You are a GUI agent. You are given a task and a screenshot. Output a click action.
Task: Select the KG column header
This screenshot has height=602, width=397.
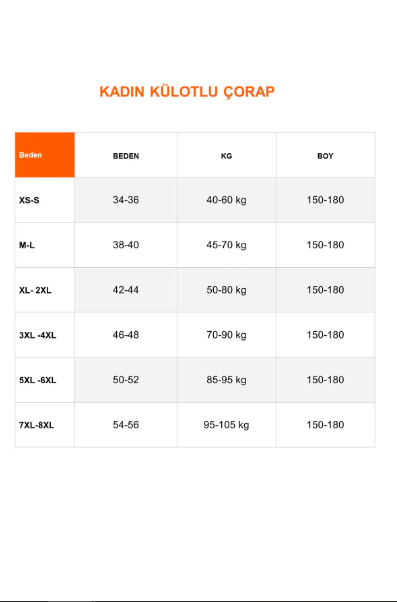coord(227,156)
